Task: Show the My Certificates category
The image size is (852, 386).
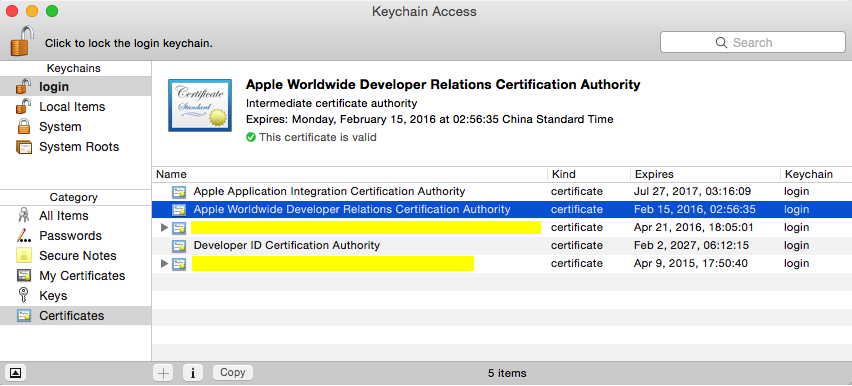Action: click(76, 276)
